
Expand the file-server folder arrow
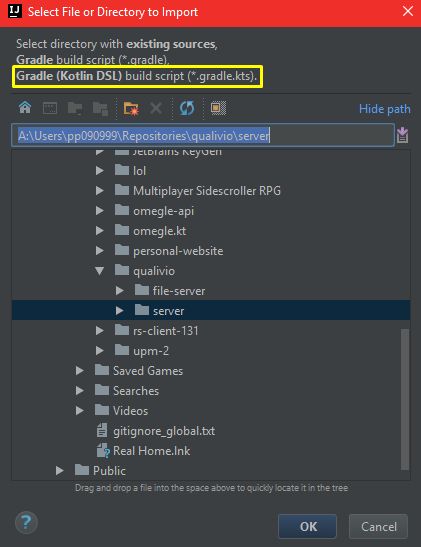pyautogui.click(x=120, y=291)
